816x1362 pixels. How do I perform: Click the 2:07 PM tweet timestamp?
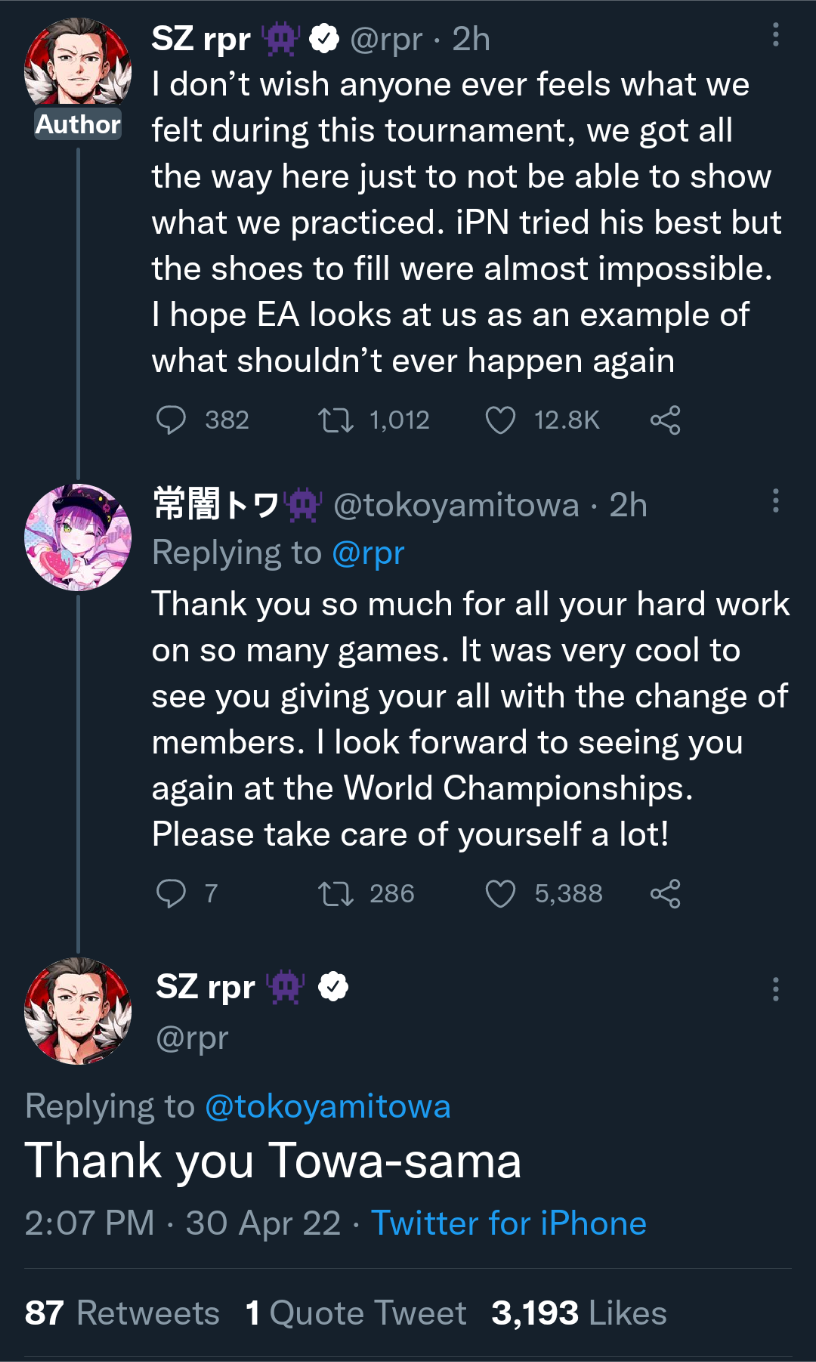(89, 1223)
